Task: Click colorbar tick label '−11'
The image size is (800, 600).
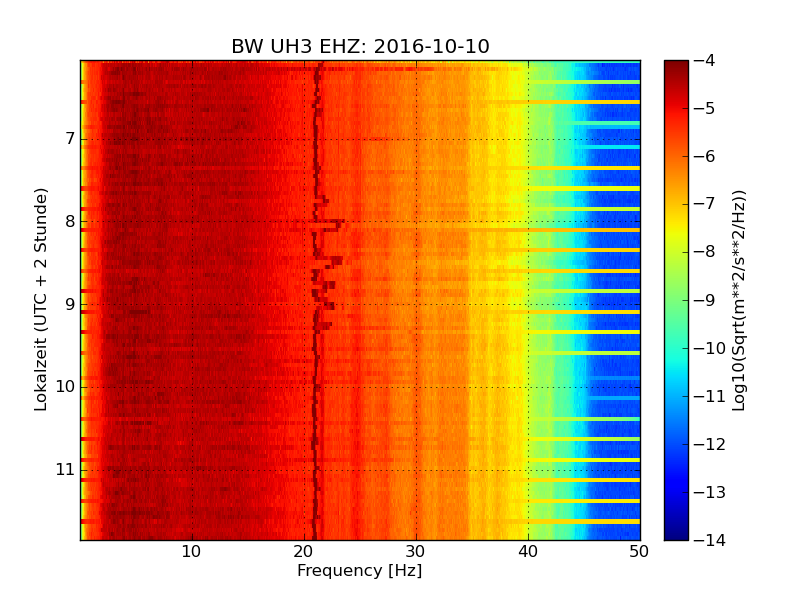Action: (710, 396)
